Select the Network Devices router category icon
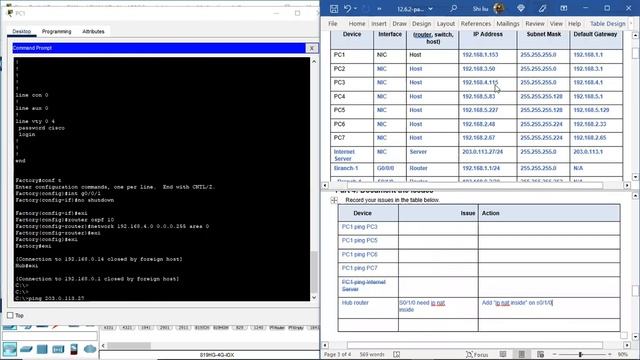640x360 pixels. point(9,349)
